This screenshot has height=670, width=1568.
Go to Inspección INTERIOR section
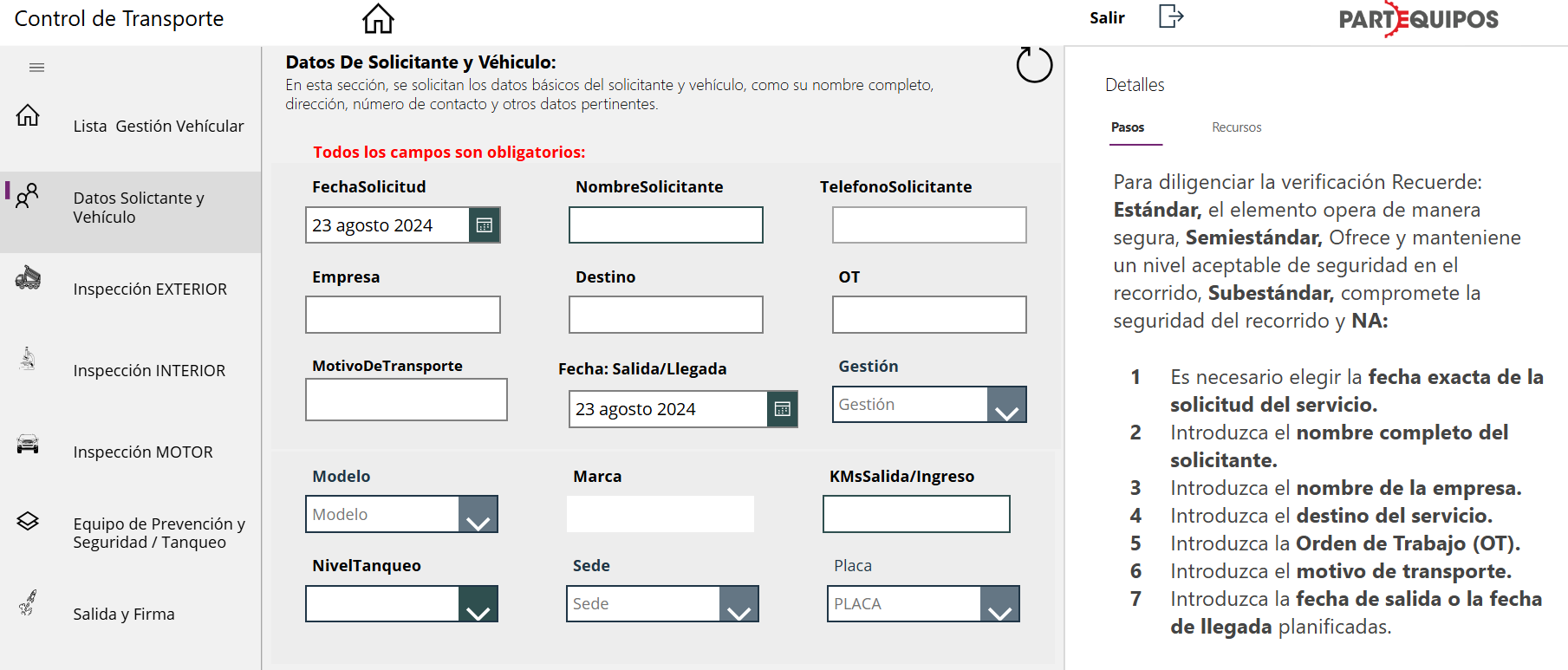click(x=149, y=371)
